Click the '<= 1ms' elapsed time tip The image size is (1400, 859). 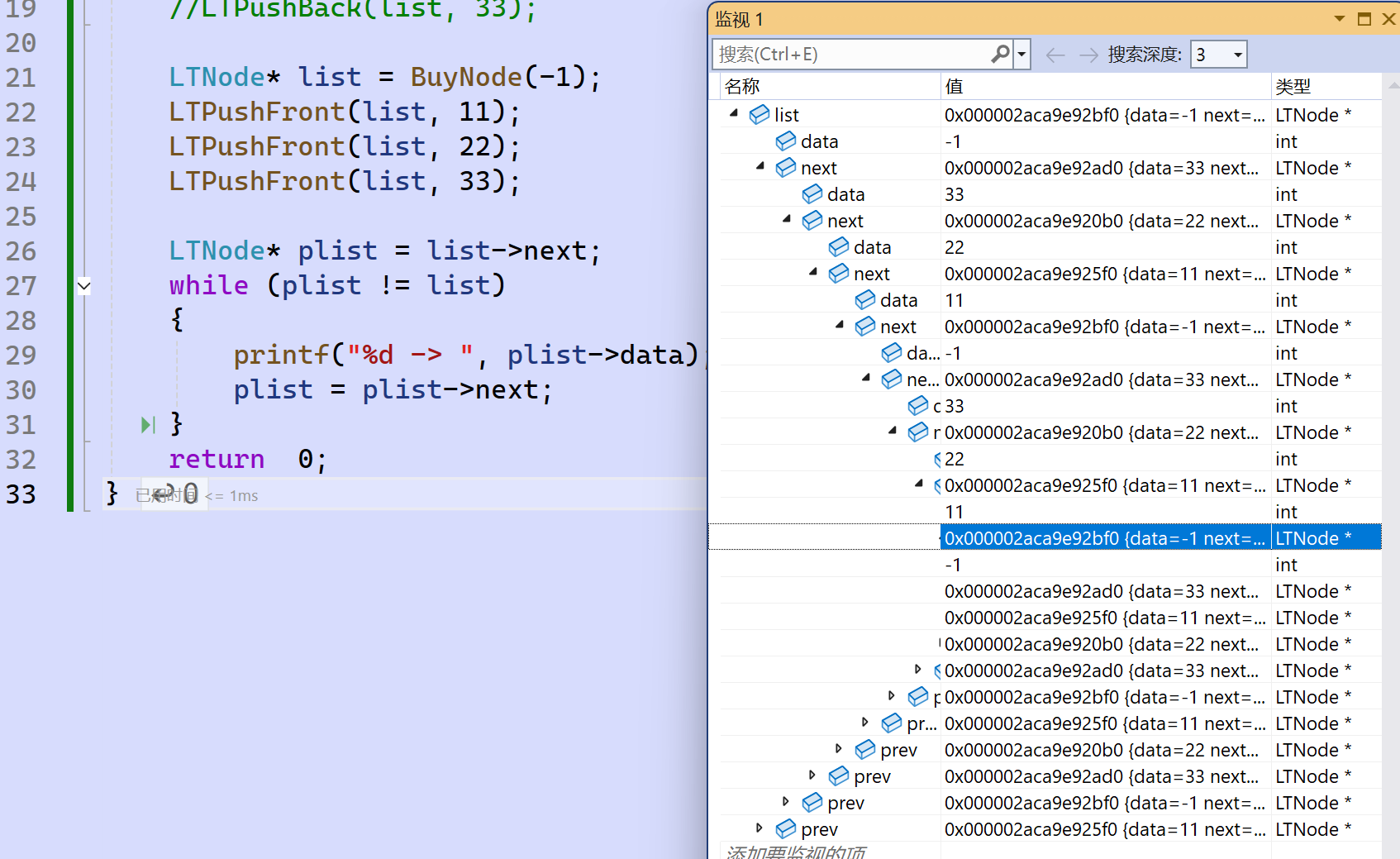point(232,496)
